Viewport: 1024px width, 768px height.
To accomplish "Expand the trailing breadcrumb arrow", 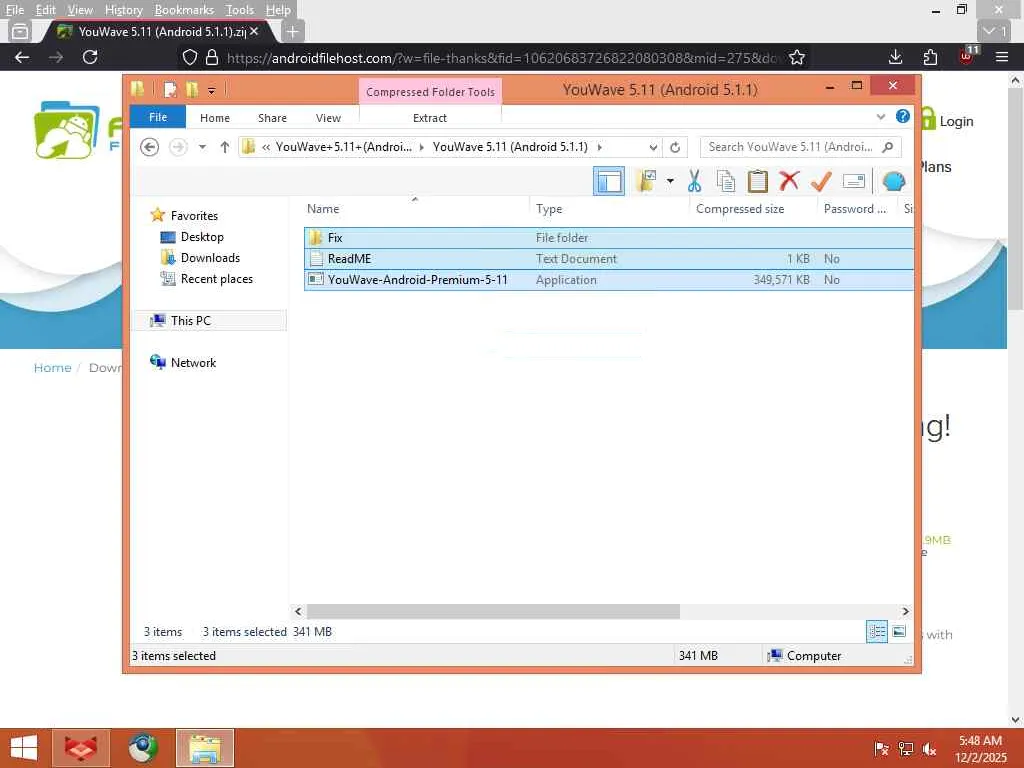I will [x=600, y=147].
